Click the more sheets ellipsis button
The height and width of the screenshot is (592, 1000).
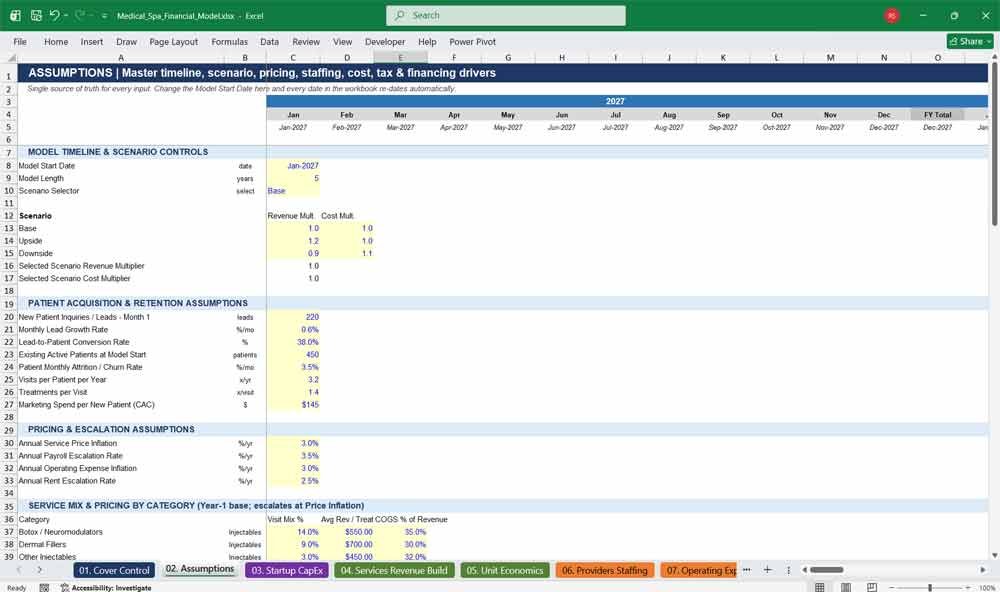(x=747, y=570)
